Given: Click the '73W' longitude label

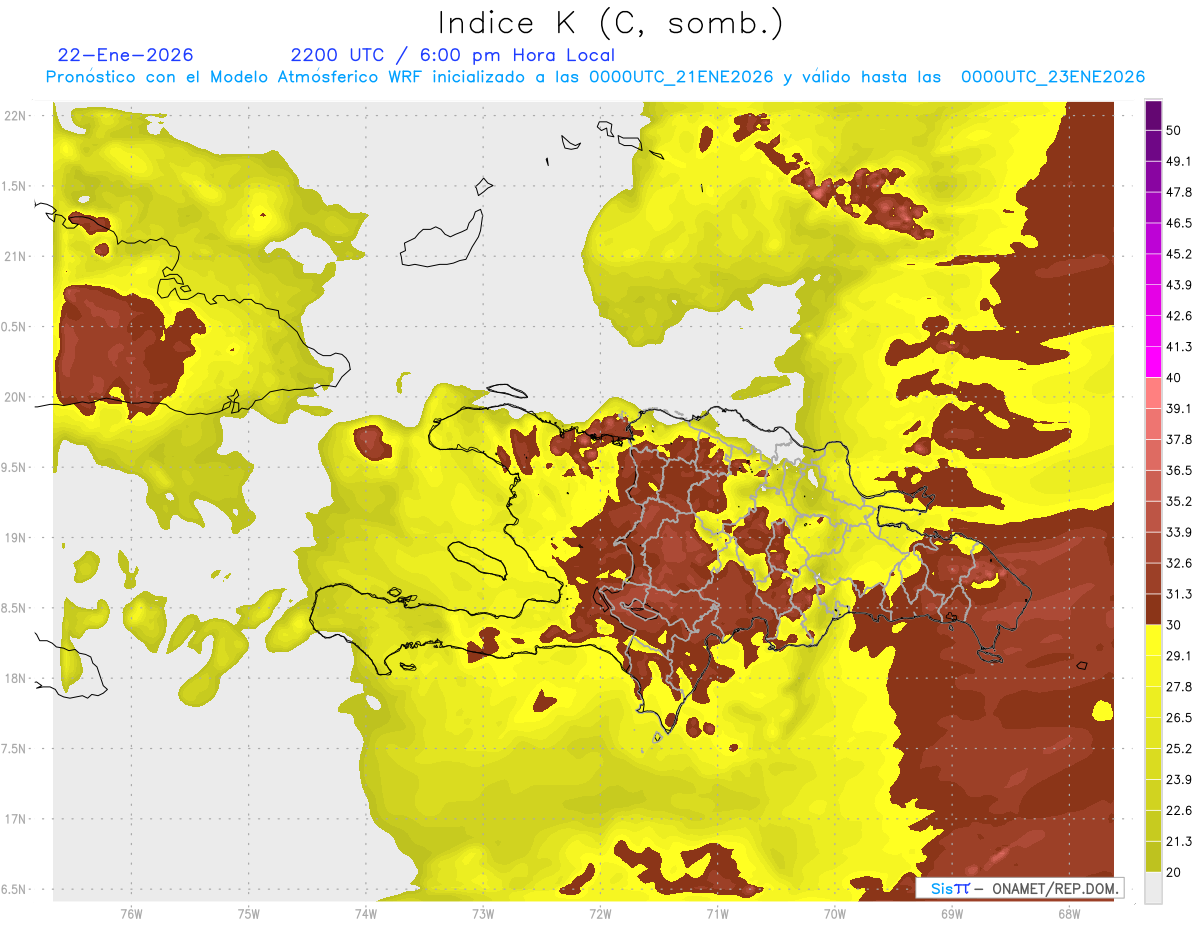Looking at the screenshot, I should pos(483,913).
